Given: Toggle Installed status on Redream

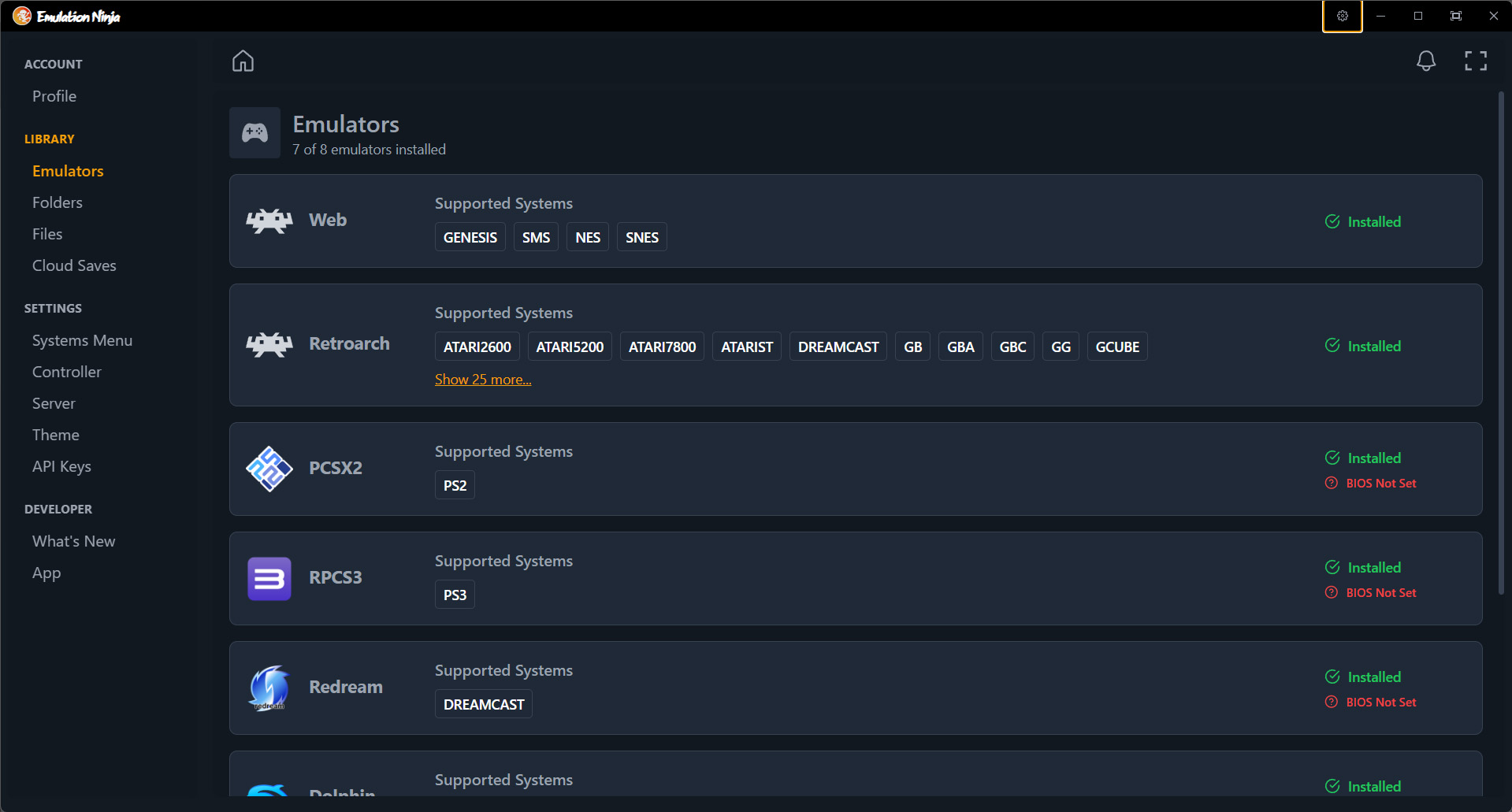Looking at the screenshot, I should (x=1364, y=677).
